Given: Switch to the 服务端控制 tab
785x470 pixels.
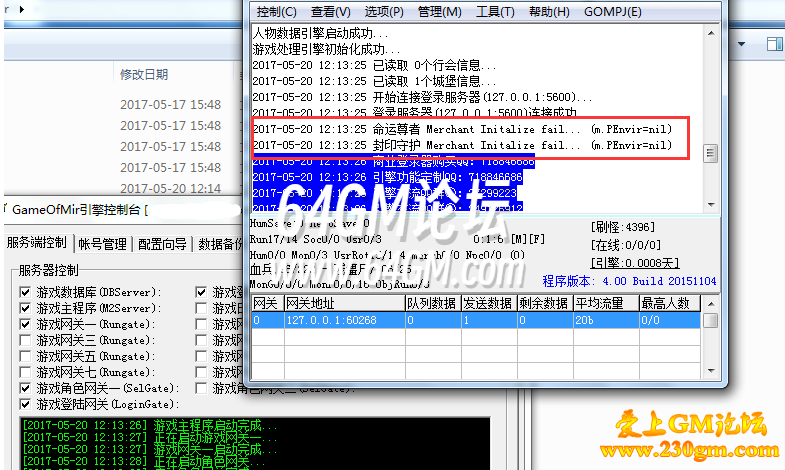Looking at the screenshot, I should [37, 243].
